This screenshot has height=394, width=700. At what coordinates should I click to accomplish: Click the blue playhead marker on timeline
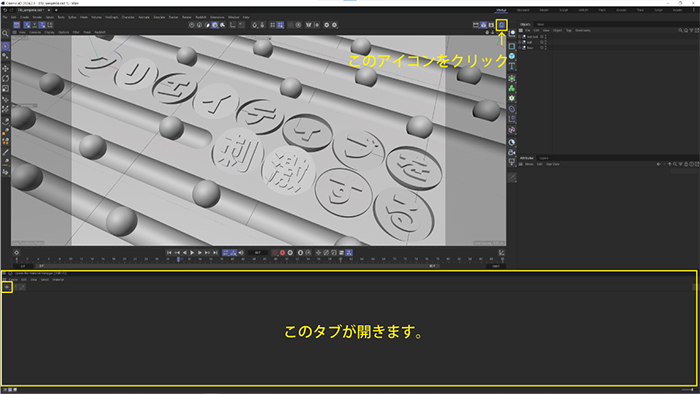tap(178, 259)
